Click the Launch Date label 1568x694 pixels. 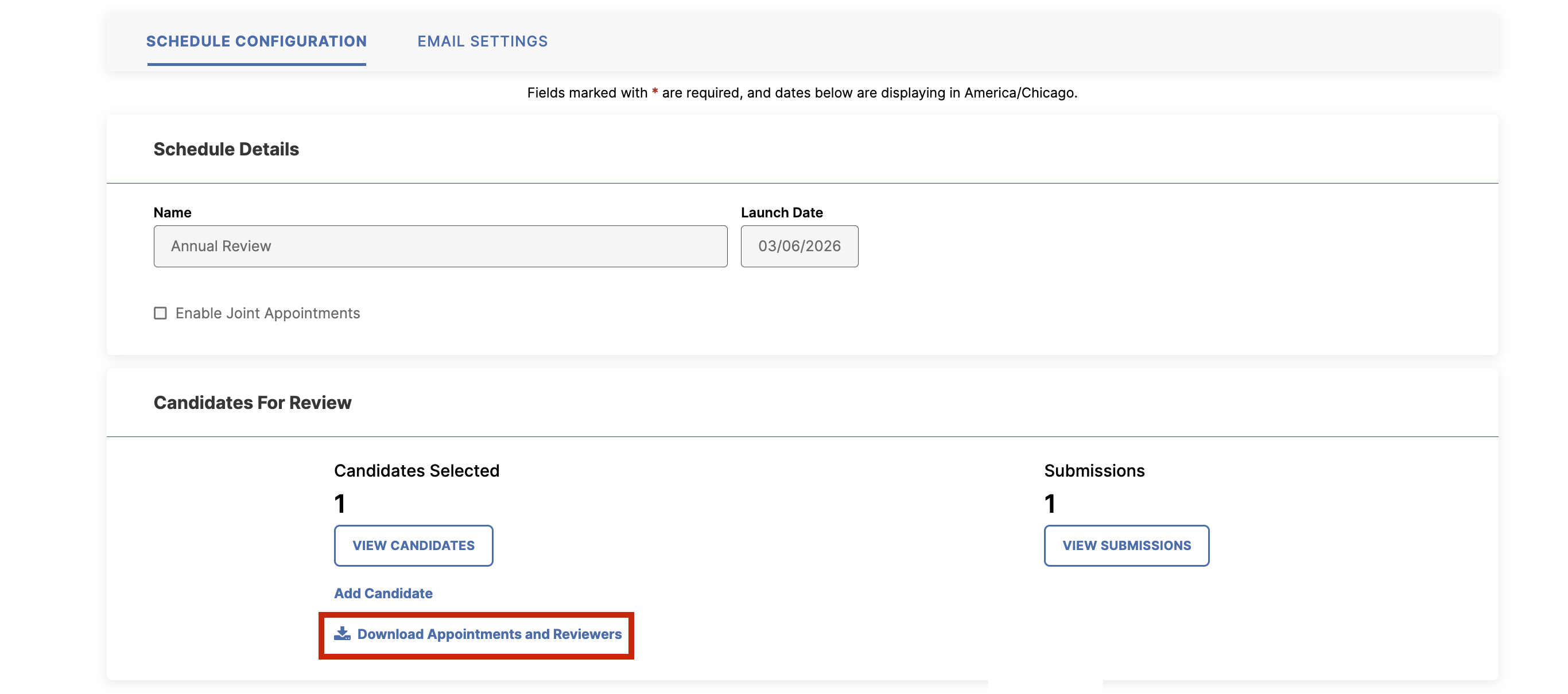782,212
